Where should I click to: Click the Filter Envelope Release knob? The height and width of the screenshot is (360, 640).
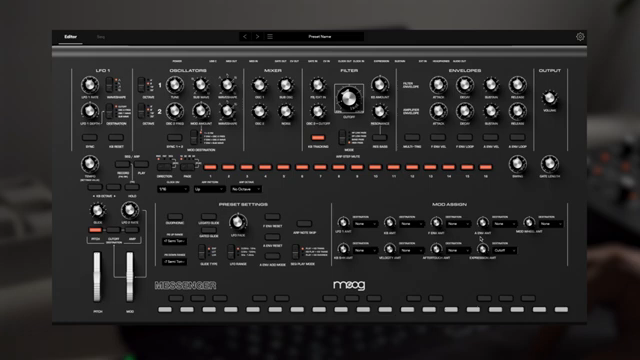(518, 85)
